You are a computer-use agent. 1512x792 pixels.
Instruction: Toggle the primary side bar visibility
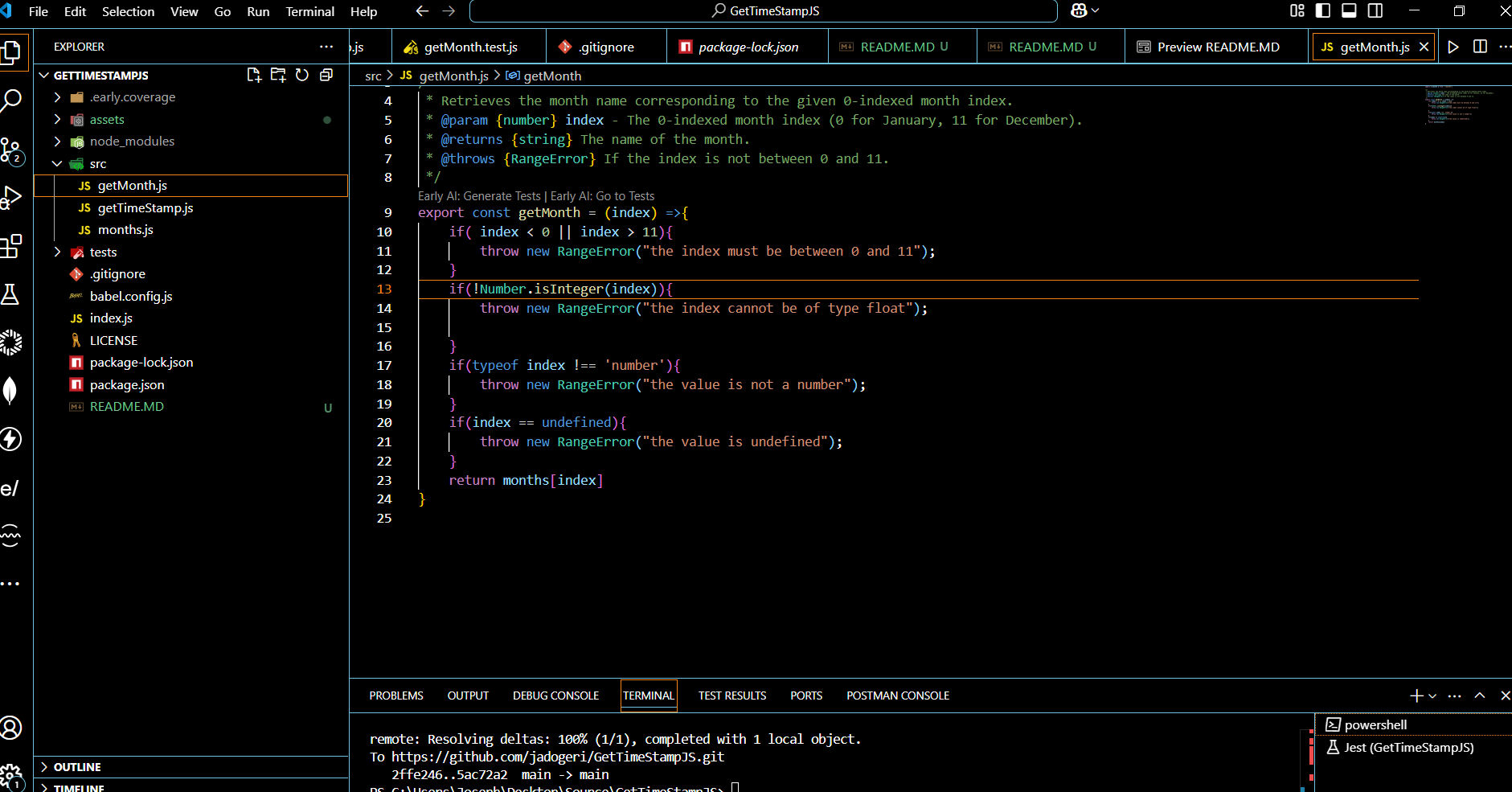(1323, 10)
